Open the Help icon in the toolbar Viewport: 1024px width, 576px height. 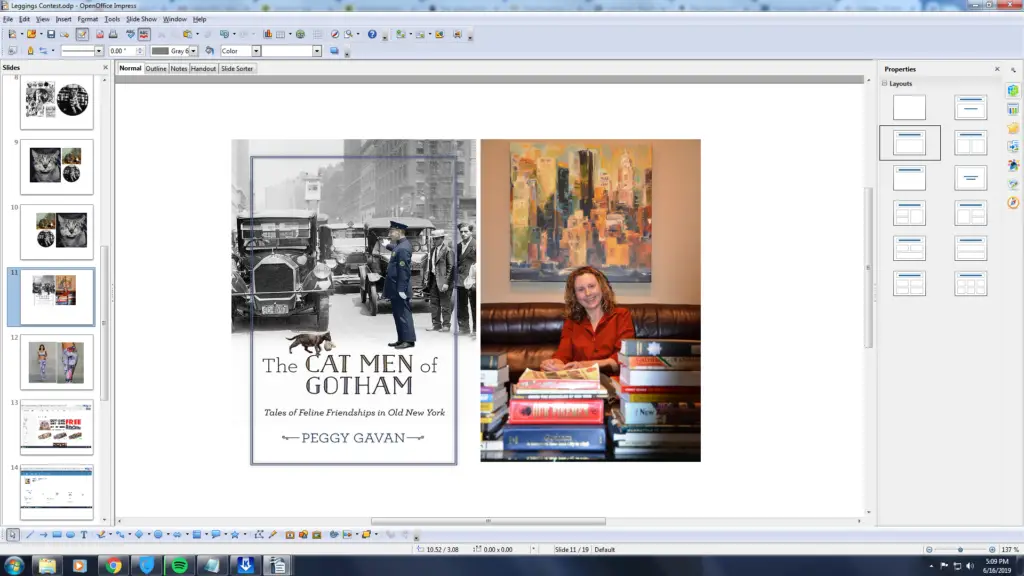[x=372, y=34]
